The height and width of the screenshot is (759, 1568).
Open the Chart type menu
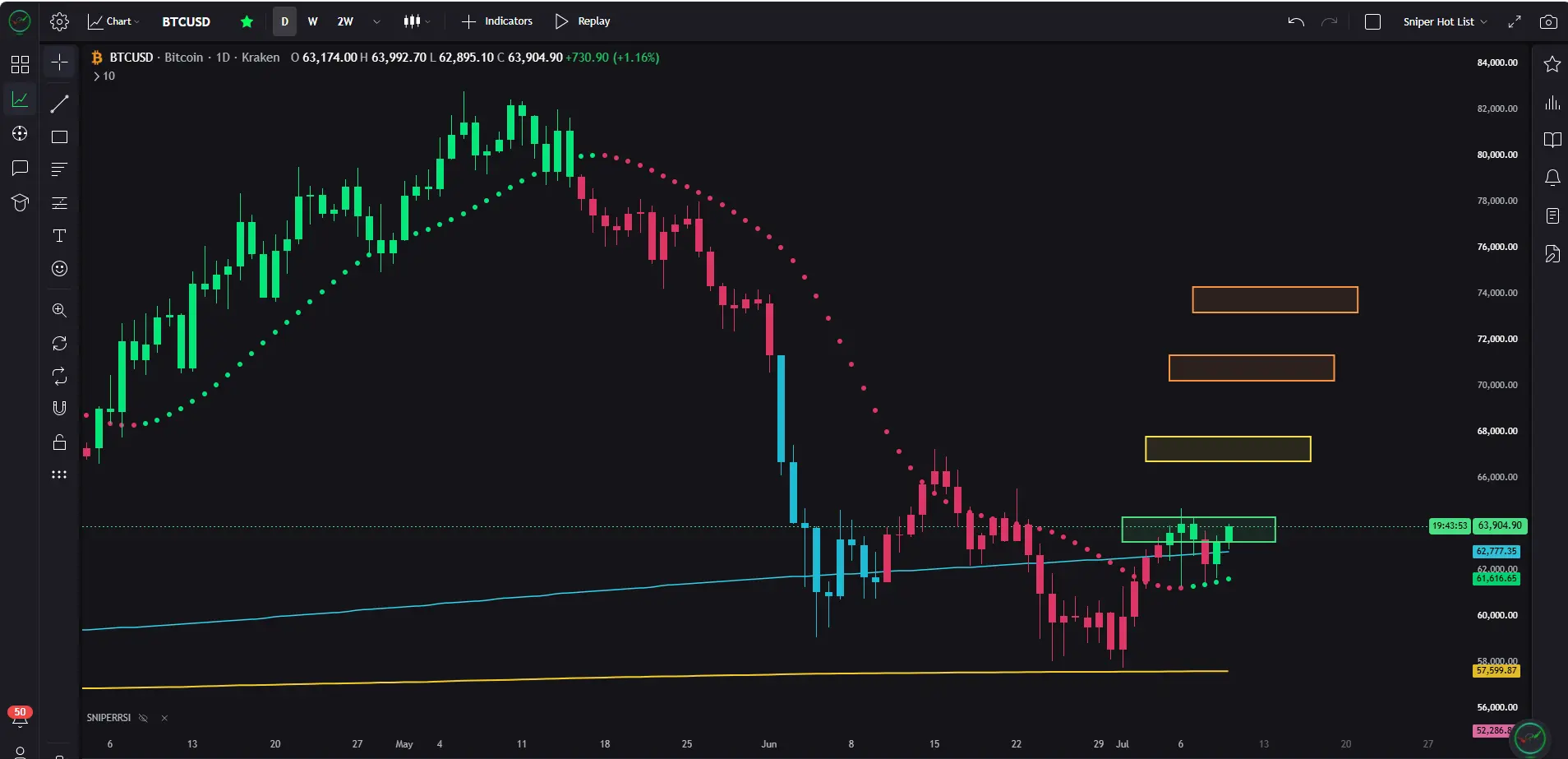(113, 21)
